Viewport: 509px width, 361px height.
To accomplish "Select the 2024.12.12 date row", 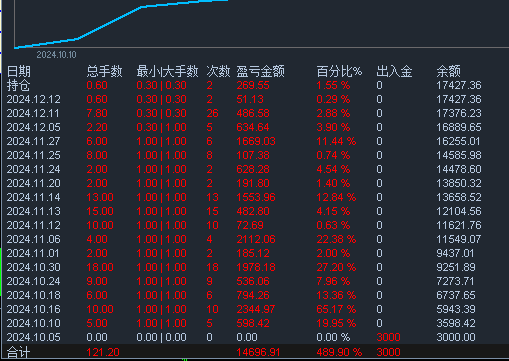I will (x=255, y=99).
